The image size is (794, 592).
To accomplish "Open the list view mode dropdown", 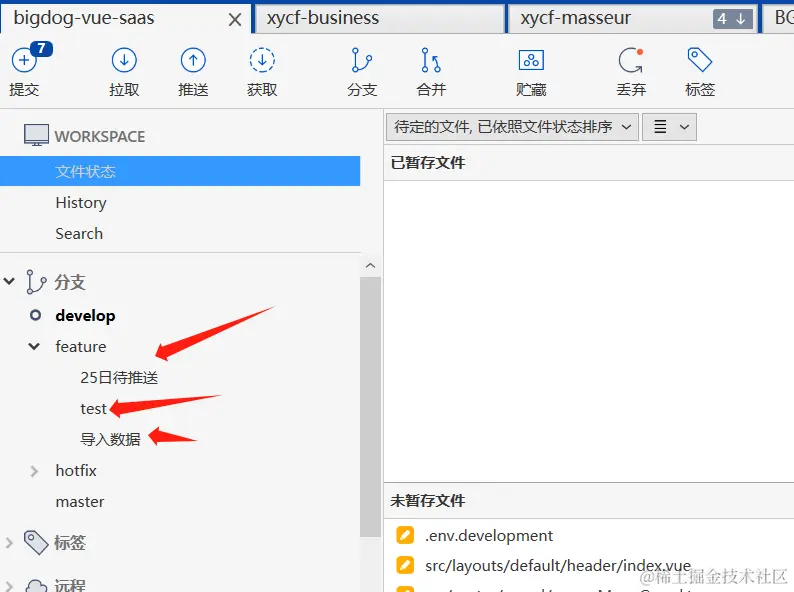I will point(669,127).
